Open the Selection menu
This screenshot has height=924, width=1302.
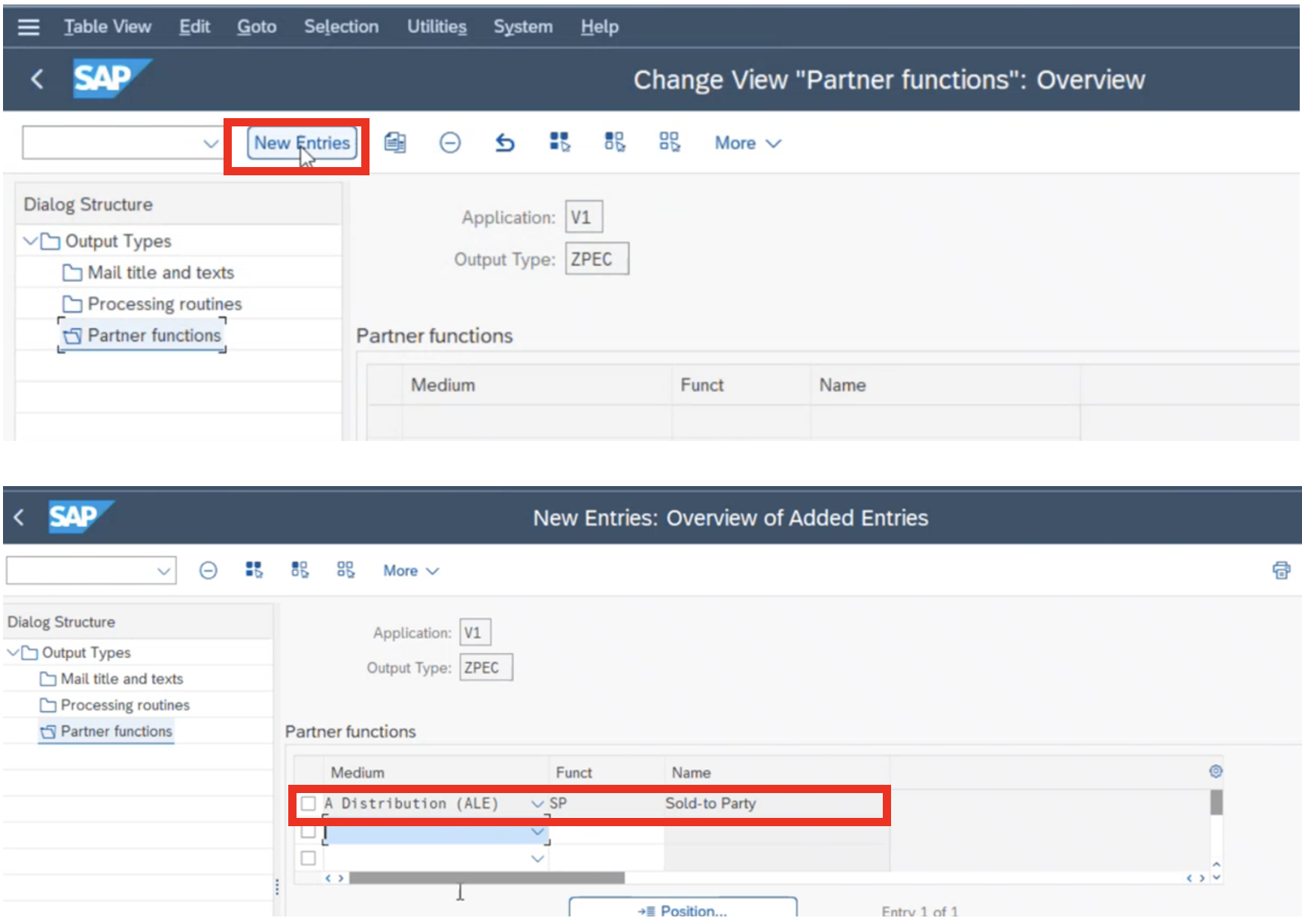(341, 27)
